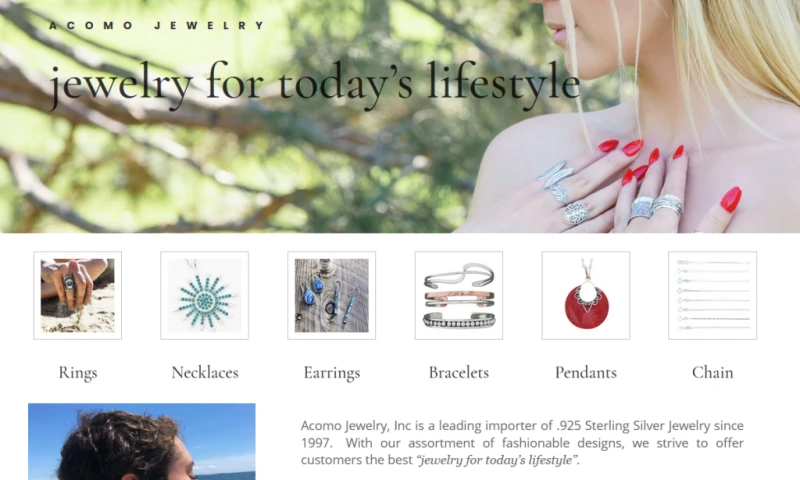This screenshot has height=480, width=800.
Task: Click the stacked cuff Bracelets thumbnail
Action: [x=459, y=295]
